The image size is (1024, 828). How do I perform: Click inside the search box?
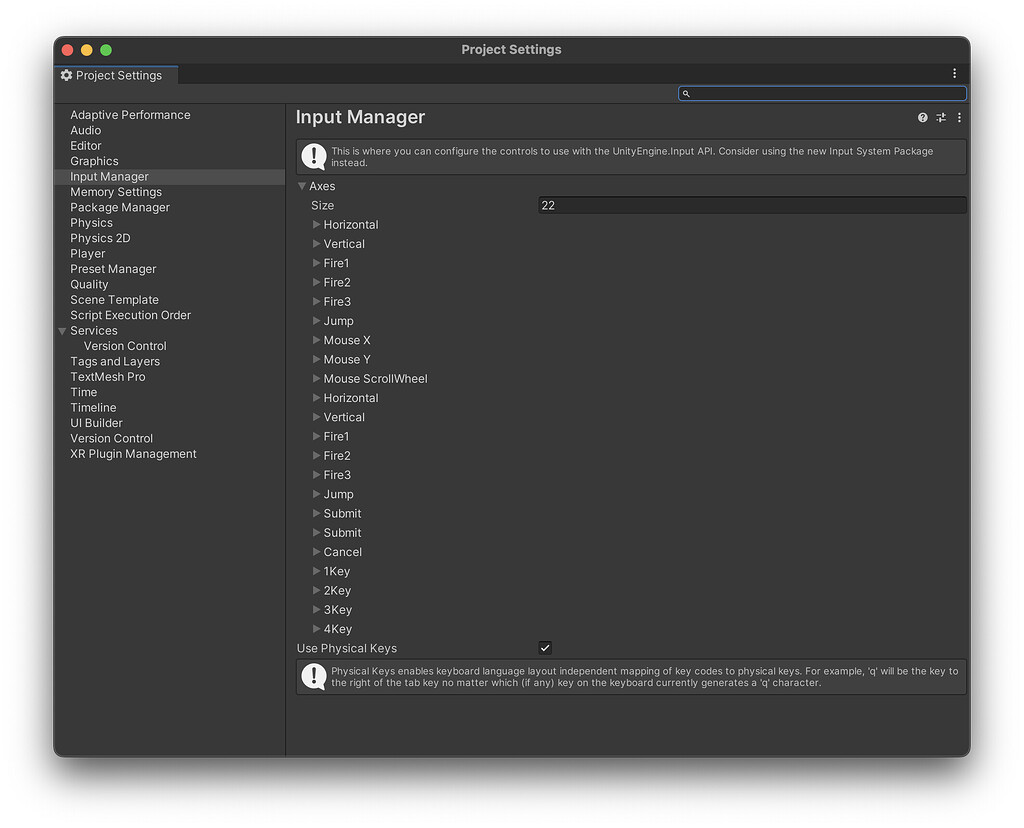820,93
